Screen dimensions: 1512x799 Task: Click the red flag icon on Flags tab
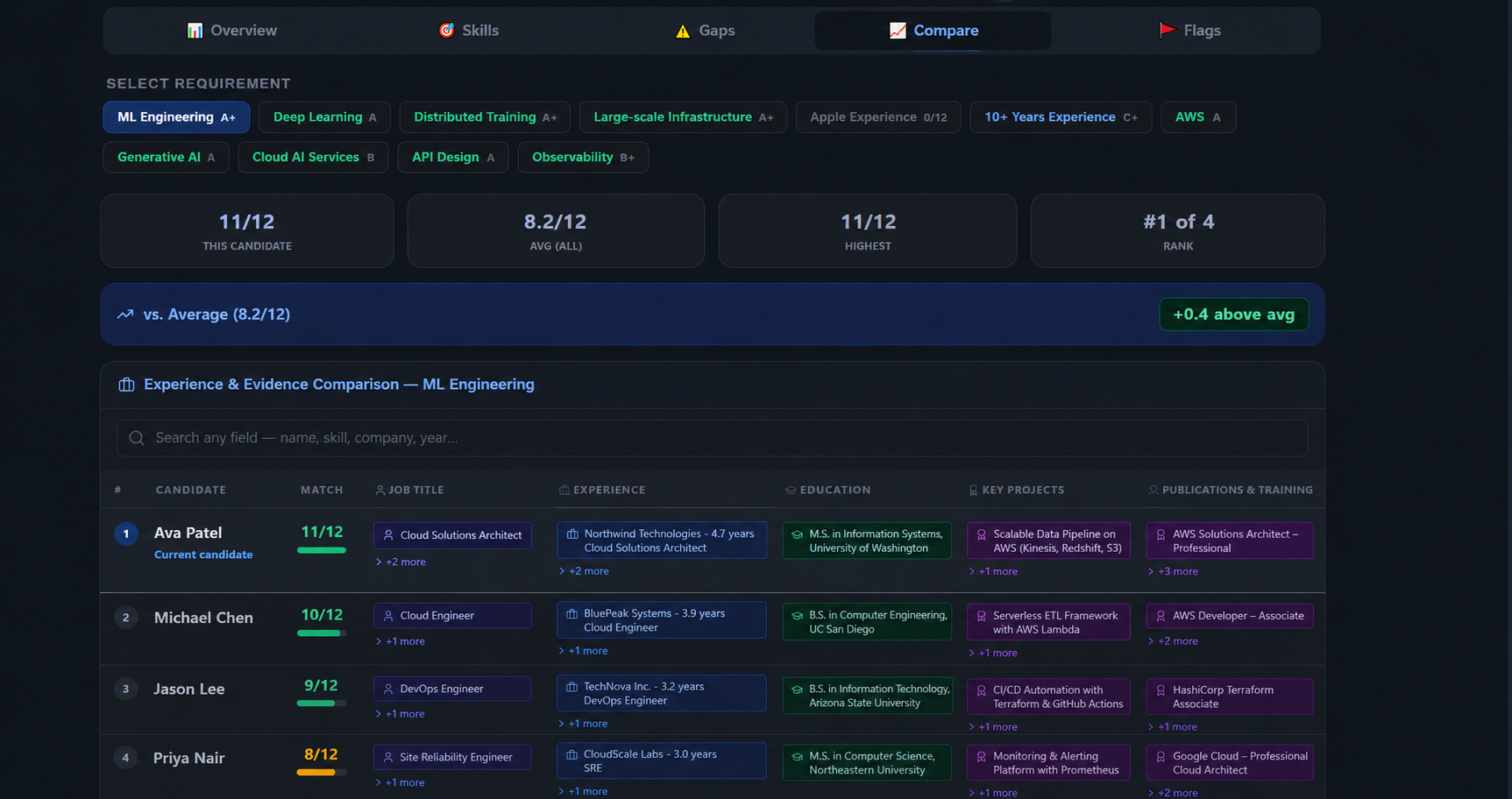[1168, 31]
